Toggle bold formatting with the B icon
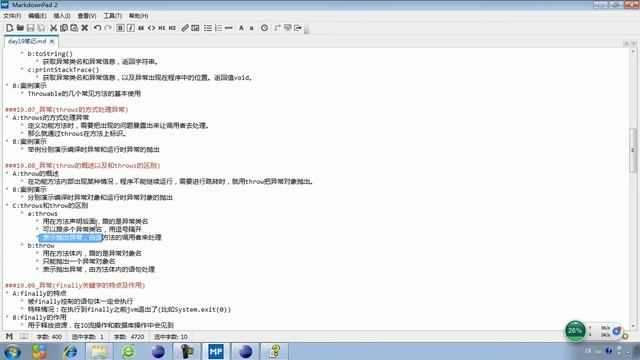 point(120,28)
